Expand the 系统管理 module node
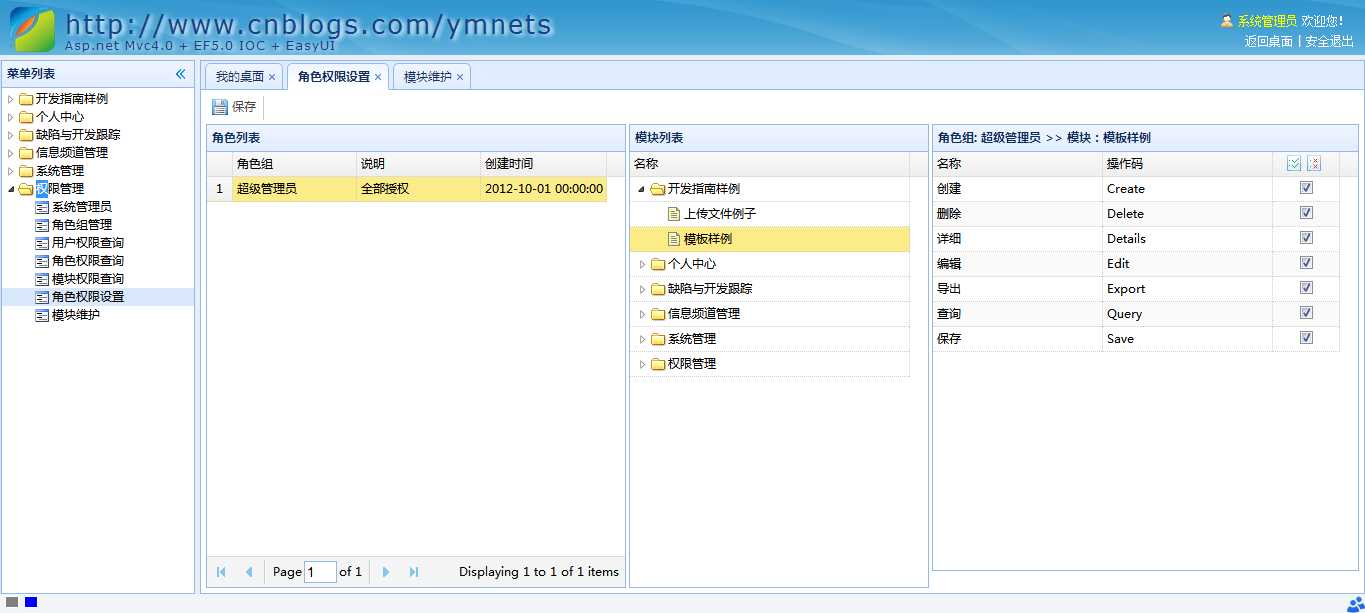 click(641, 338)
